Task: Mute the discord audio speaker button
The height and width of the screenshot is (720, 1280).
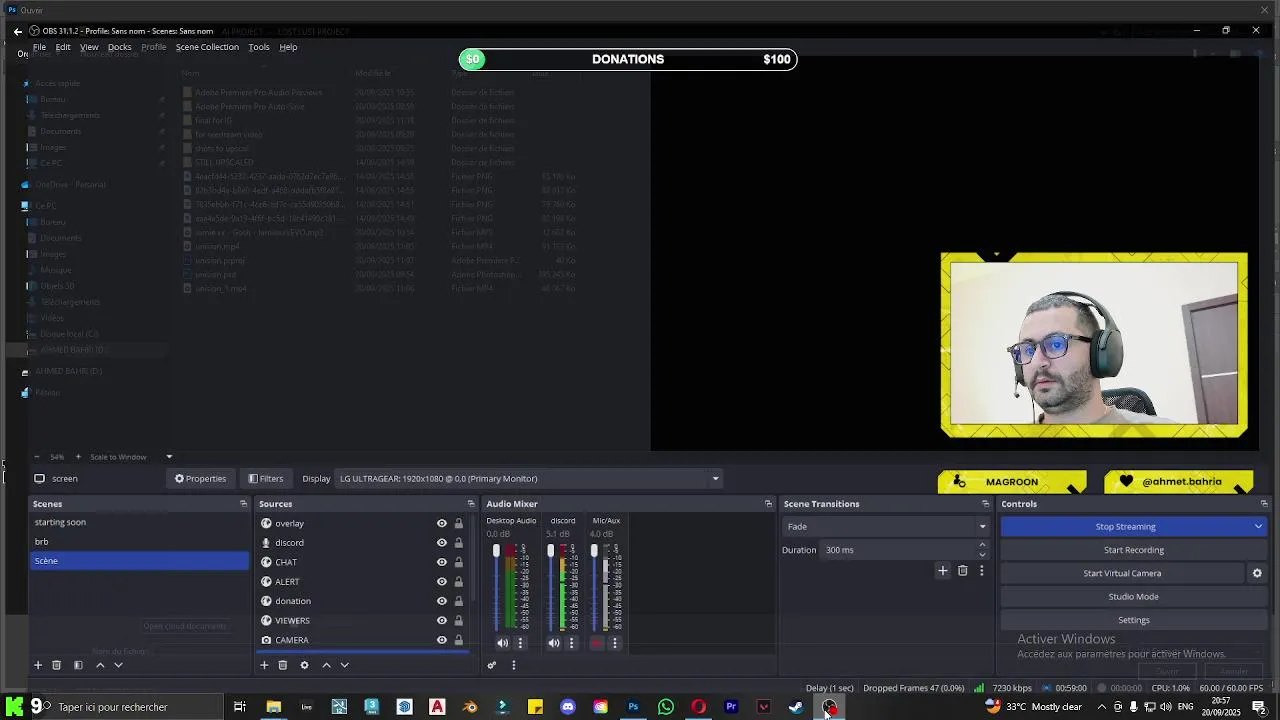Action: click(554, 643)
